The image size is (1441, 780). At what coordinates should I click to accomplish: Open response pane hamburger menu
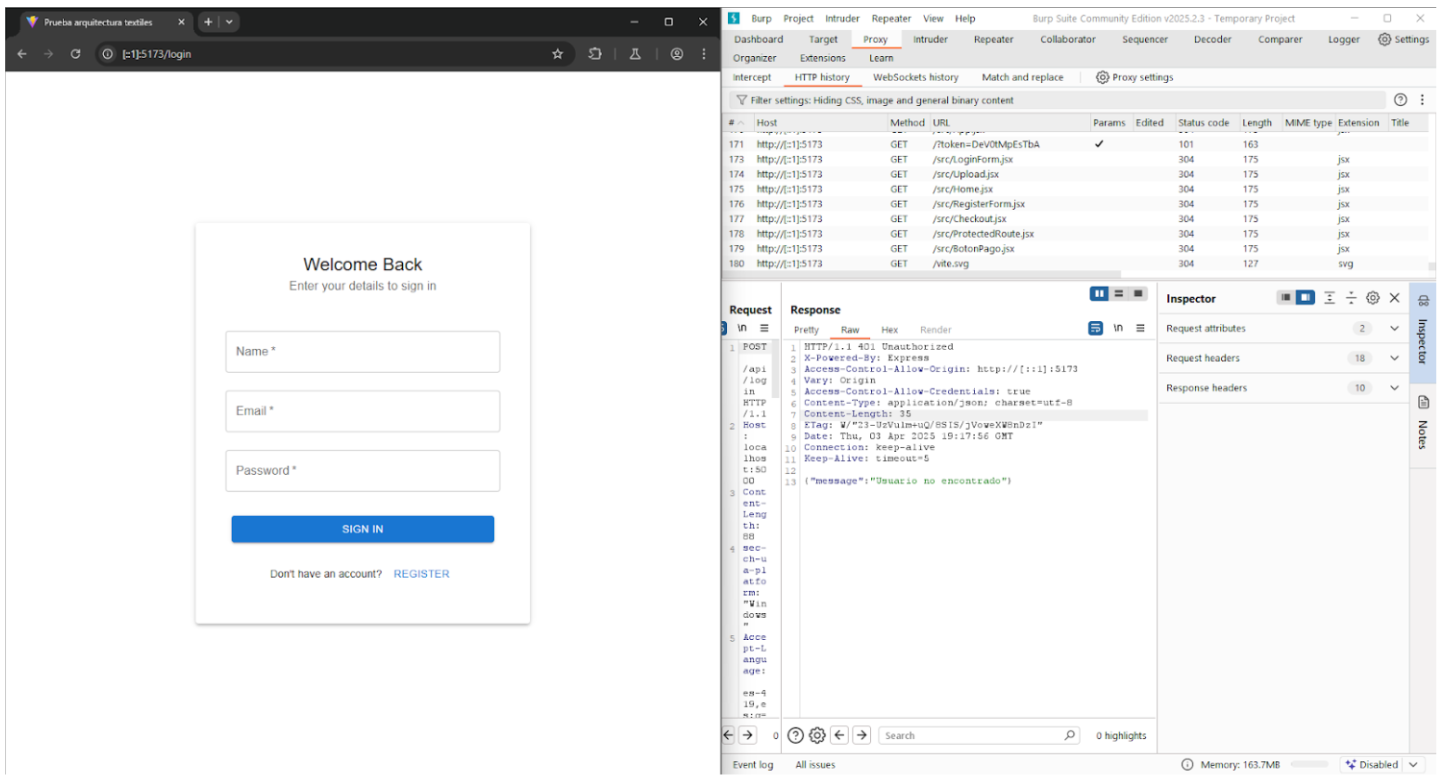coord(1140,328)
